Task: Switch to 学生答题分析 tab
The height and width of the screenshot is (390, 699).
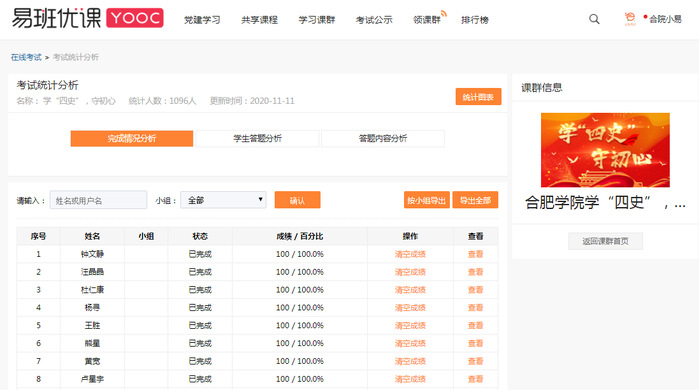Action: [257, 139]
